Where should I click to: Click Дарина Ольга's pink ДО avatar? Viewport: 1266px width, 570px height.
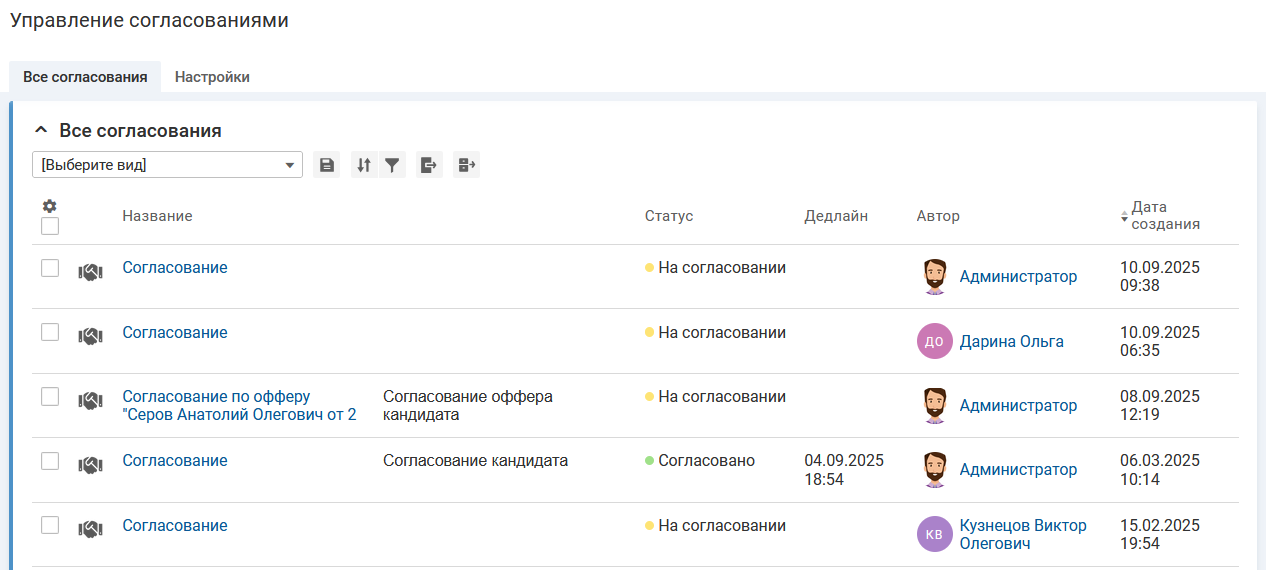point(934,341)
